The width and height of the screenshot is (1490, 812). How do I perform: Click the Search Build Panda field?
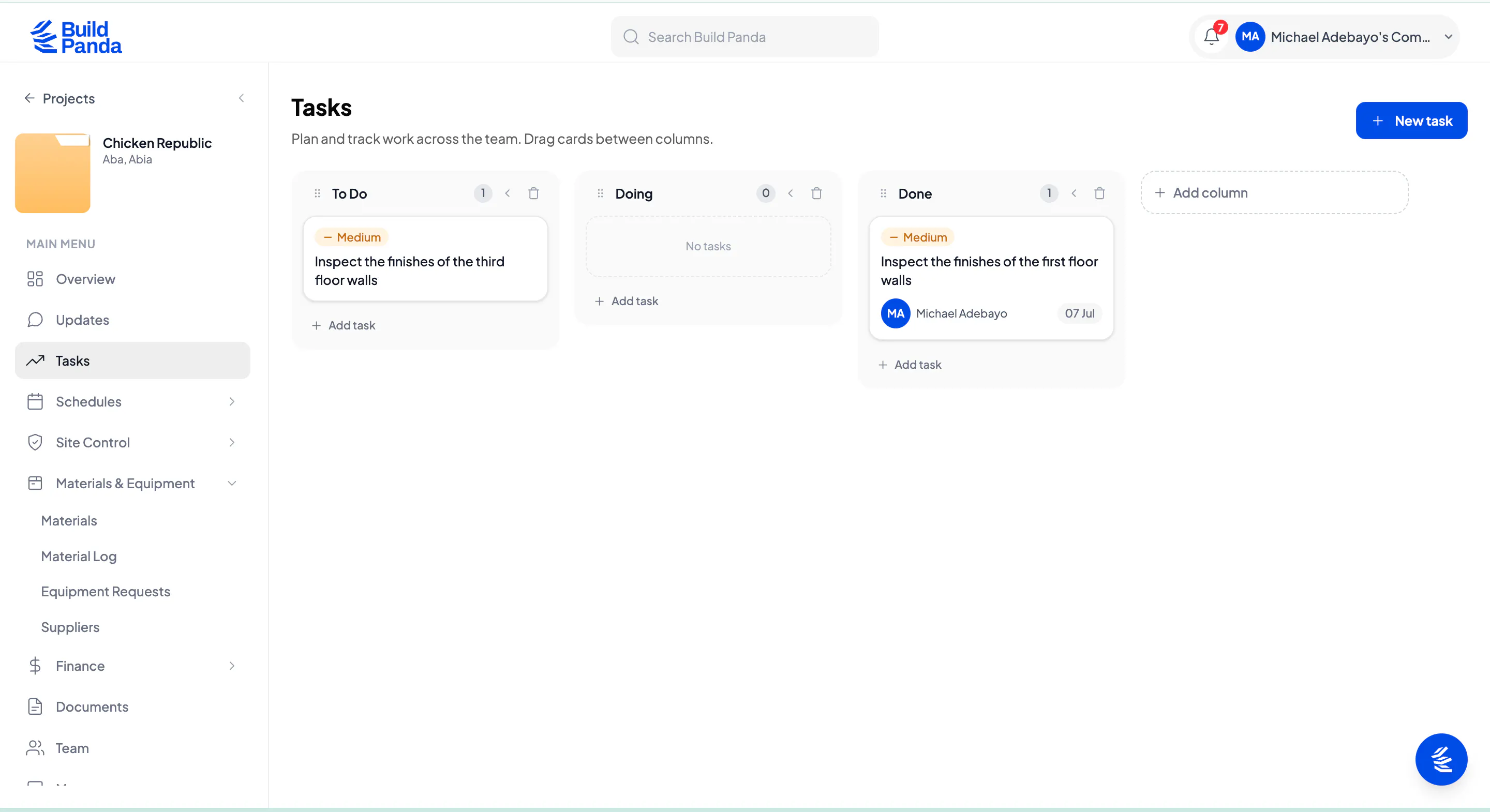pos(744,36)
